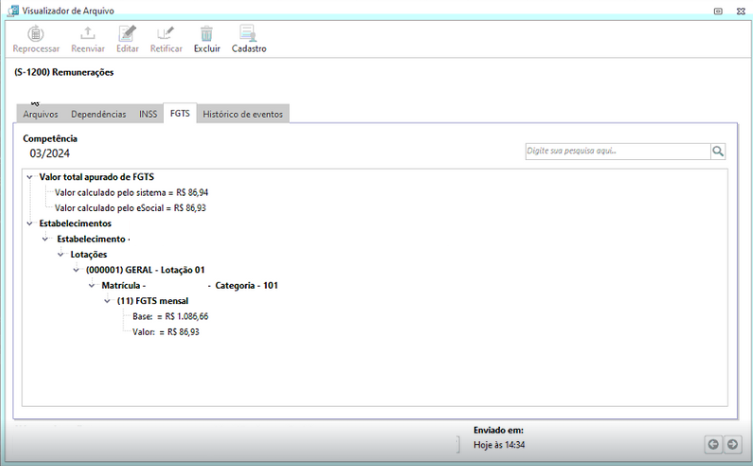Click the Excluir trash icon

(206, 34)
